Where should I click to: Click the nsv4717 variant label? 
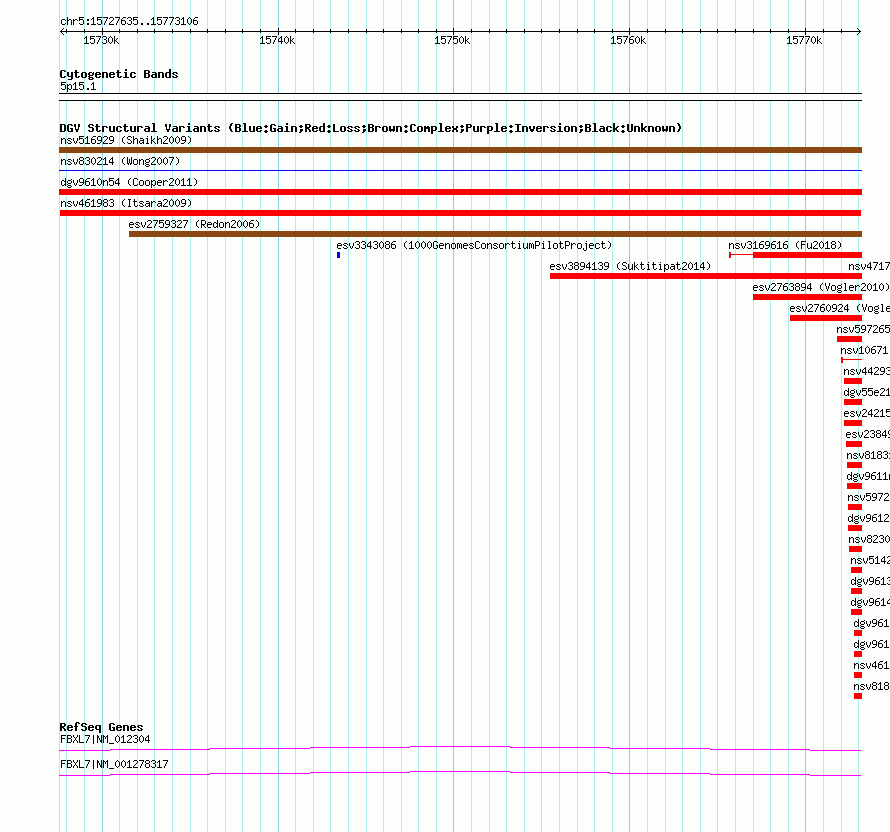pyautogui.click(x=869, y=266)
